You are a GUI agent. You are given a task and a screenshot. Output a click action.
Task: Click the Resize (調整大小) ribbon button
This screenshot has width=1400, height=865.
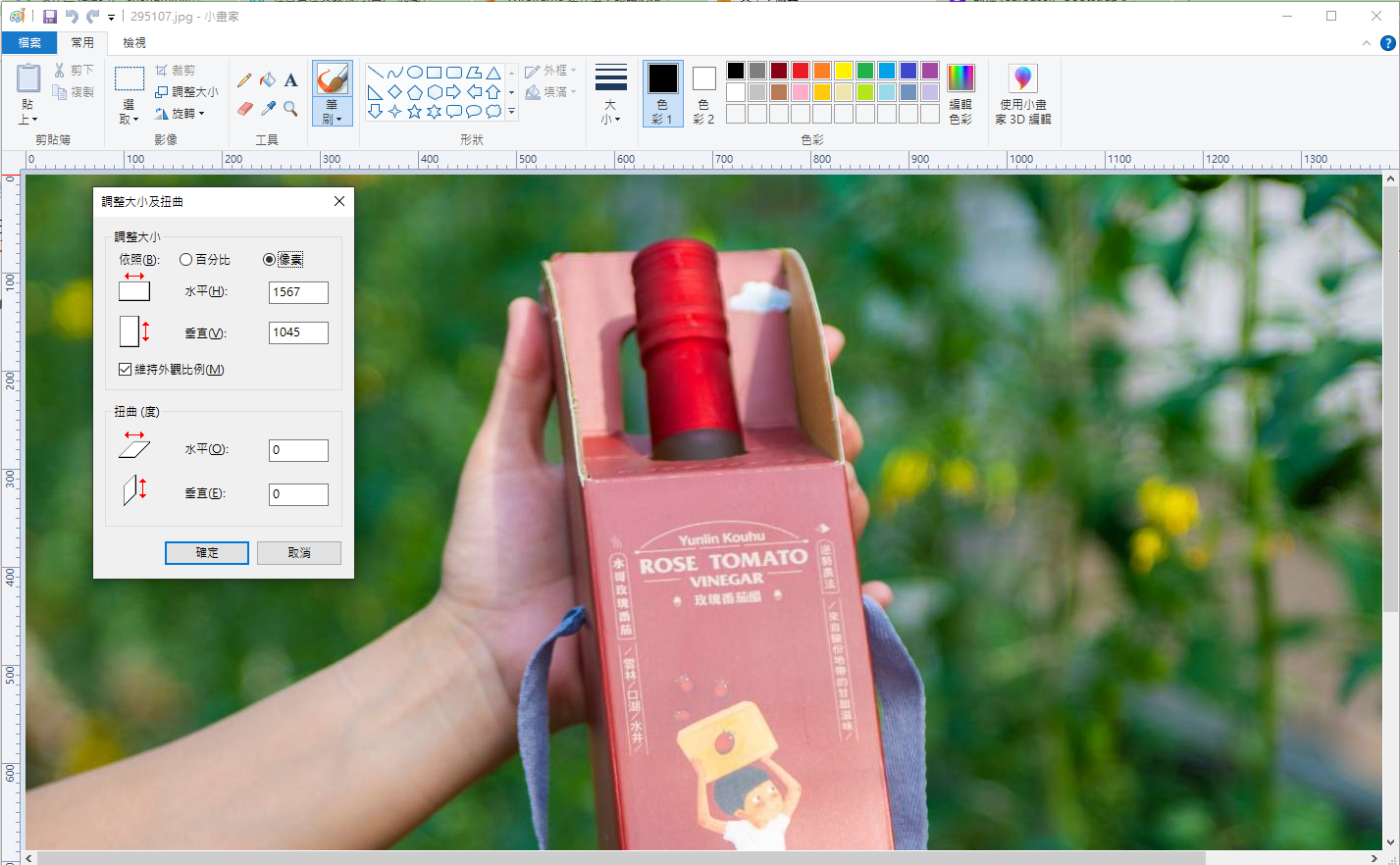186,92
